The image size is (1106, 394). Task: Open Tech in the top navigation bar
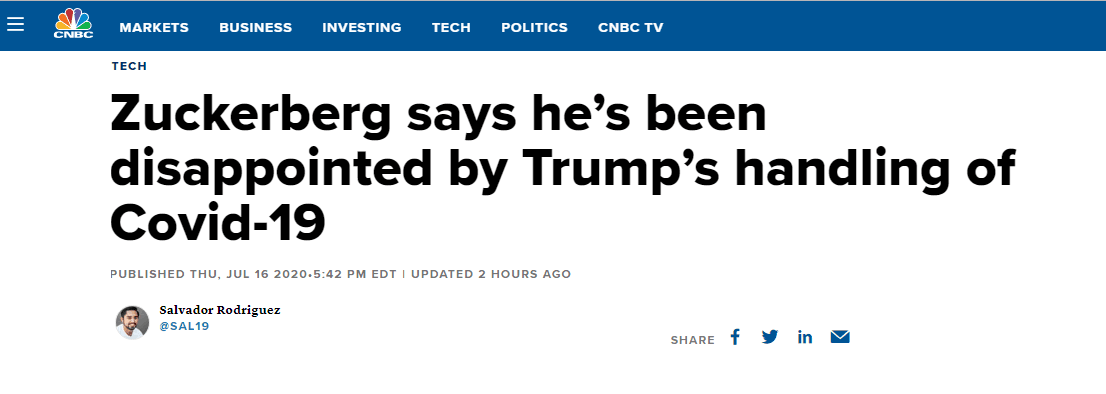click(x=451, y=27)
